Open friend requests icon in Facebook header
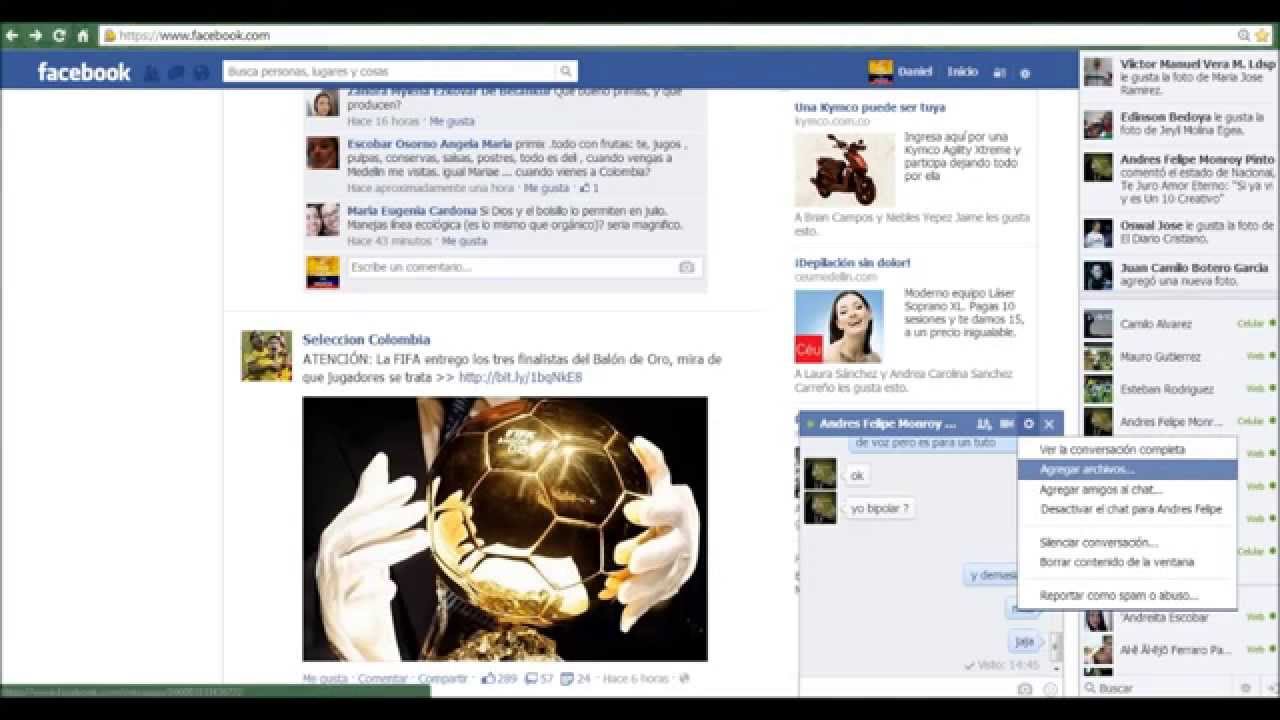The width and height of the screenshot is (1280, 720). [x=152, y=72]
